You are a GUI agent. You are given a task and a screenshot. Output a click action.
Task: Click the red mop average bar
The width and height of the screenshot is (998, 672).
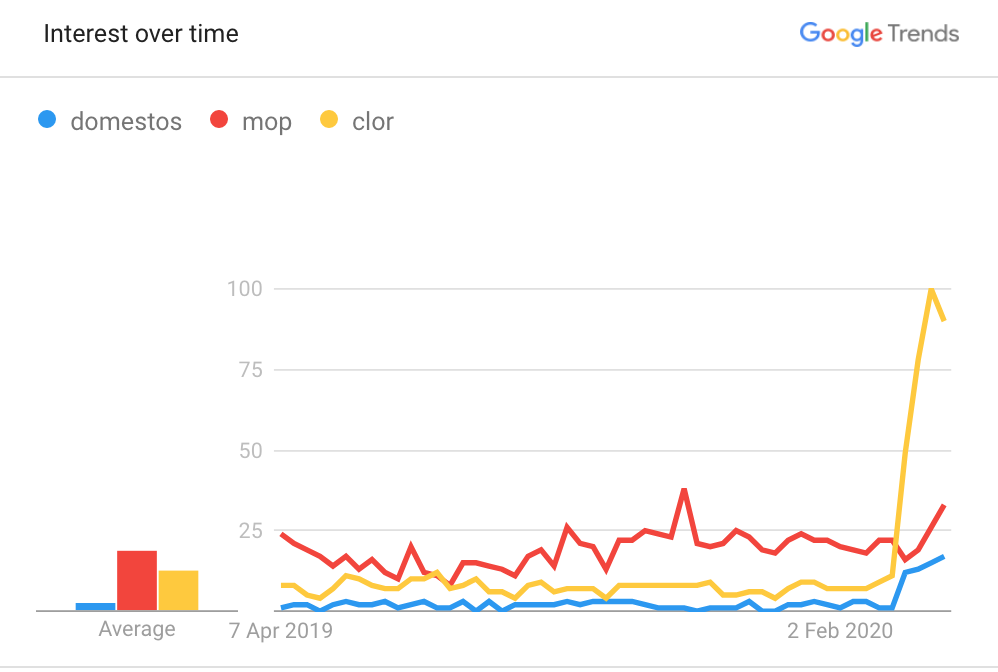137,580
